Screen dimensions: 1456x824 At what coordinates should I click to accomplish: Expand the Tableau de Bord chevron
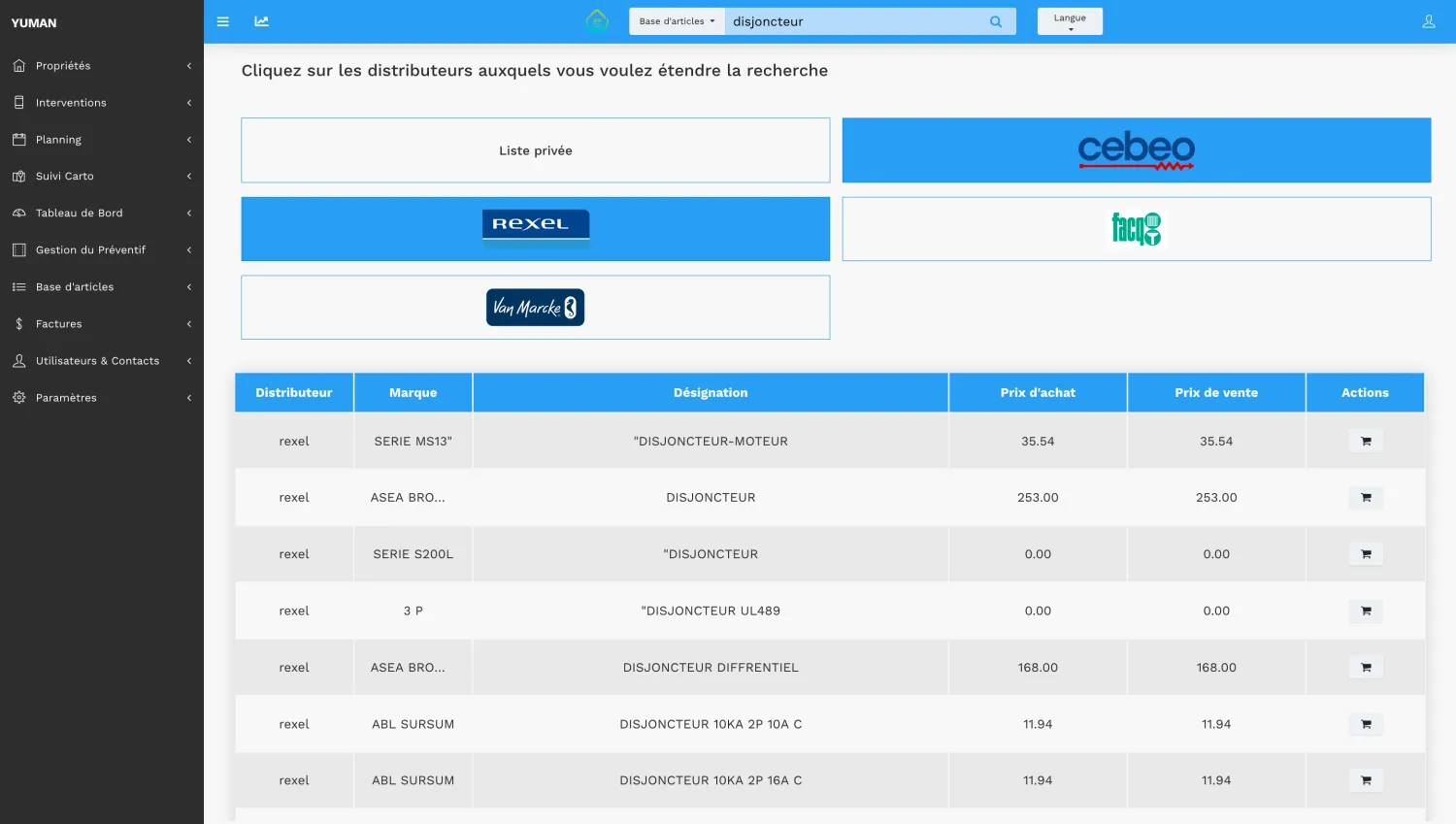(x=189, y=214)
